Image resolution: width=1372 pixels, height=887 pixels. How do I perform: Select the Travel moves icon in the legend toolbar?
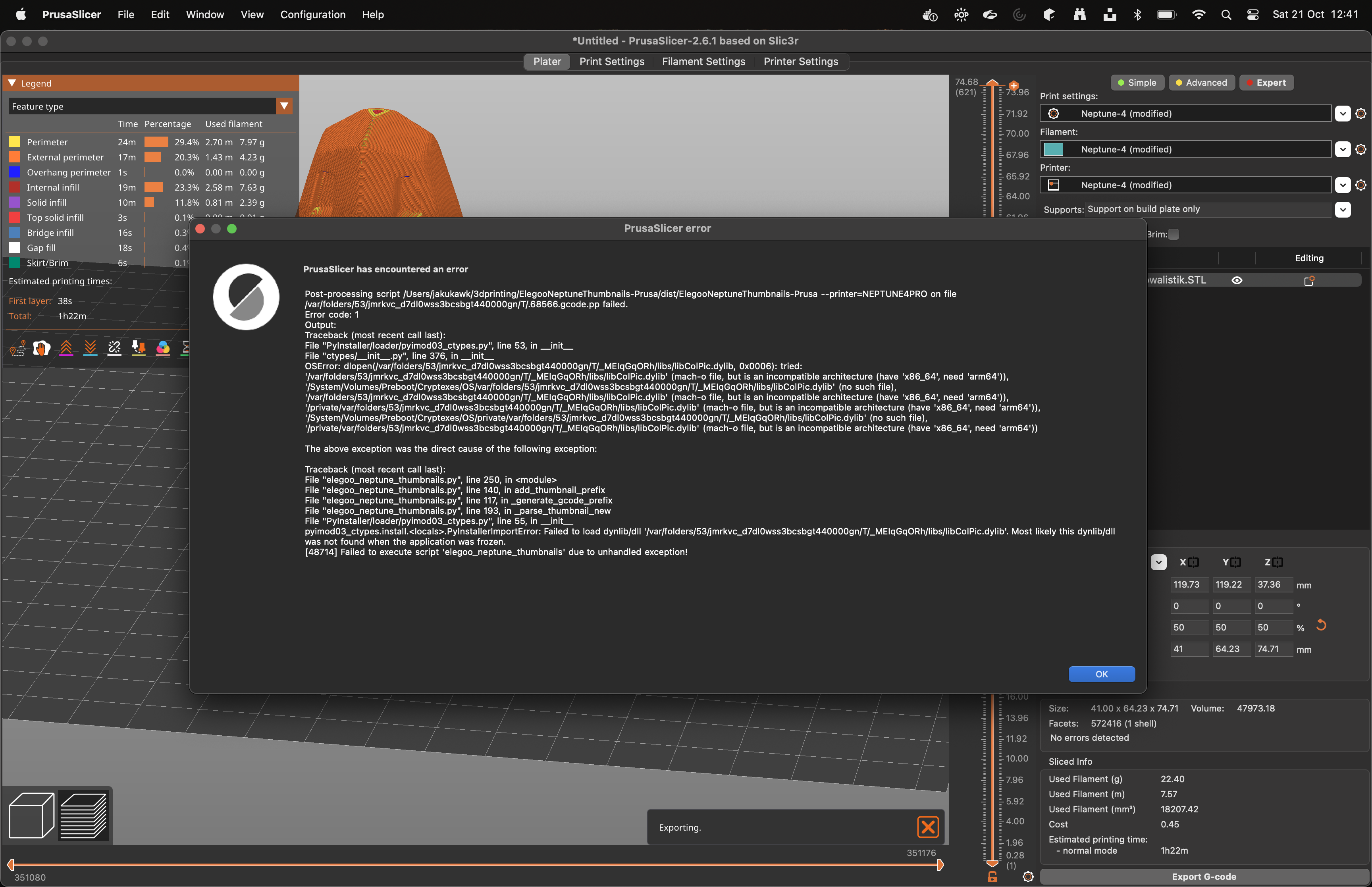click(18, 348)
